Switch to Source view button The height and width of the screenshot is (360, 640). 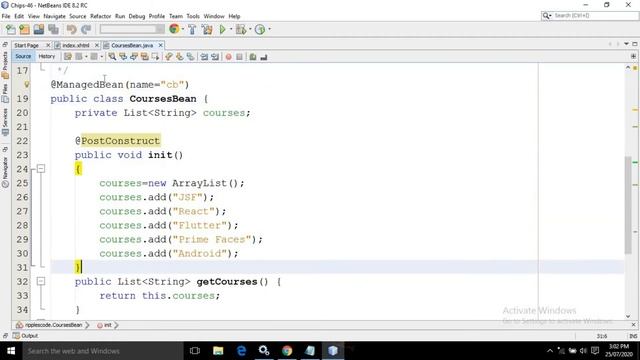coord(23,56)
